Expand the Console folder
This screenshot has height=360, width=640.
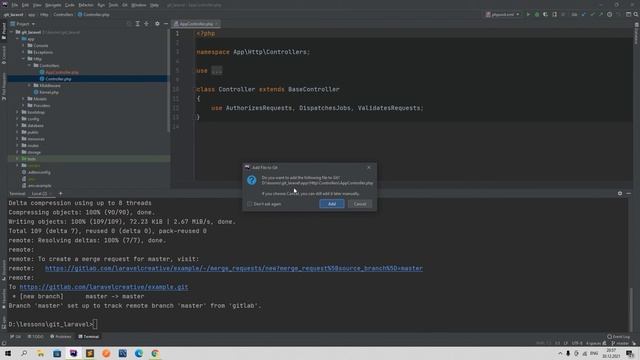click(x=23, y=45)
